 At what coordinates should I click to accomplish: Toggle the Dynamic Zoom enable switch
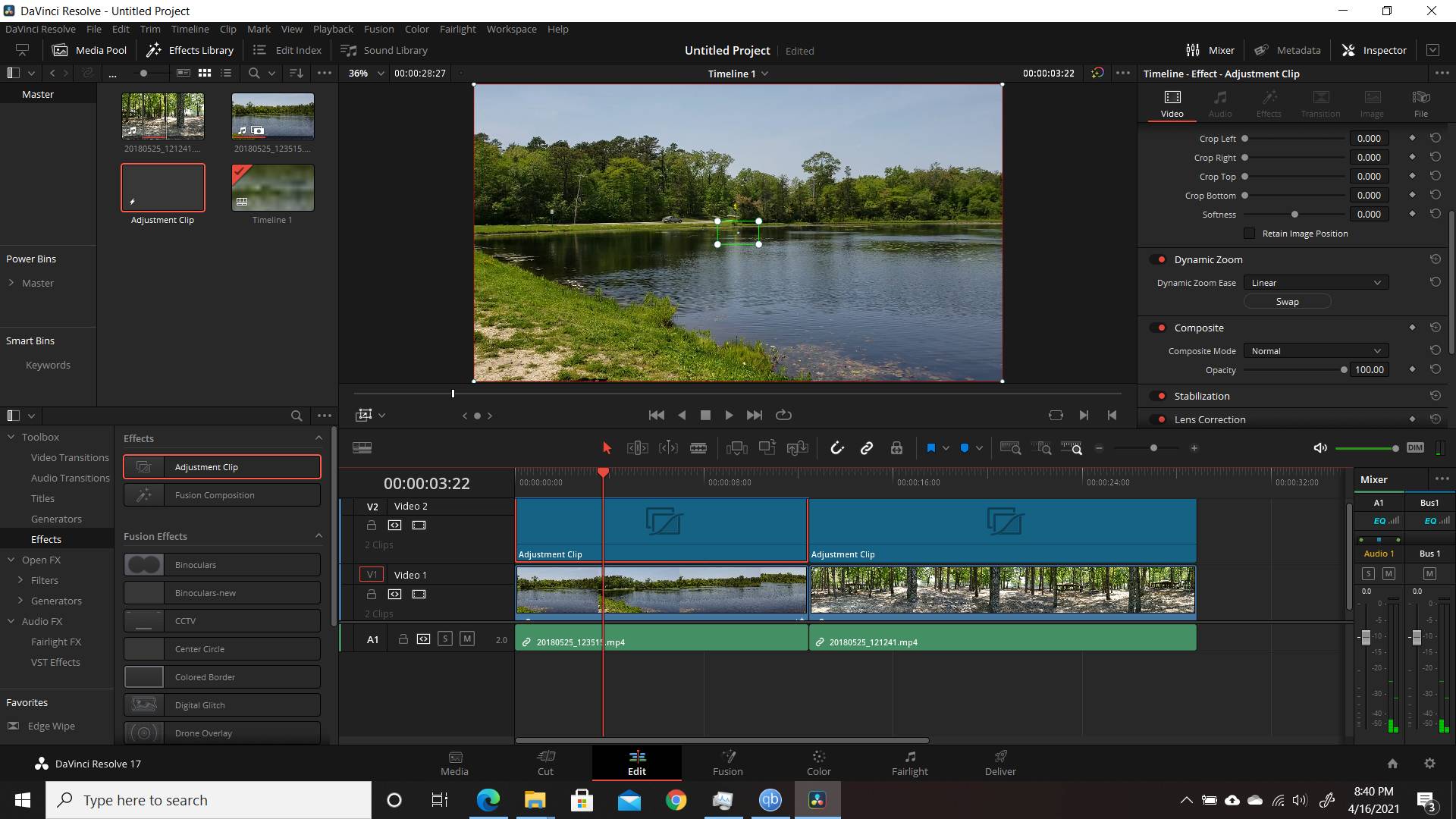pyautogui.click(x=1159, y=259)
